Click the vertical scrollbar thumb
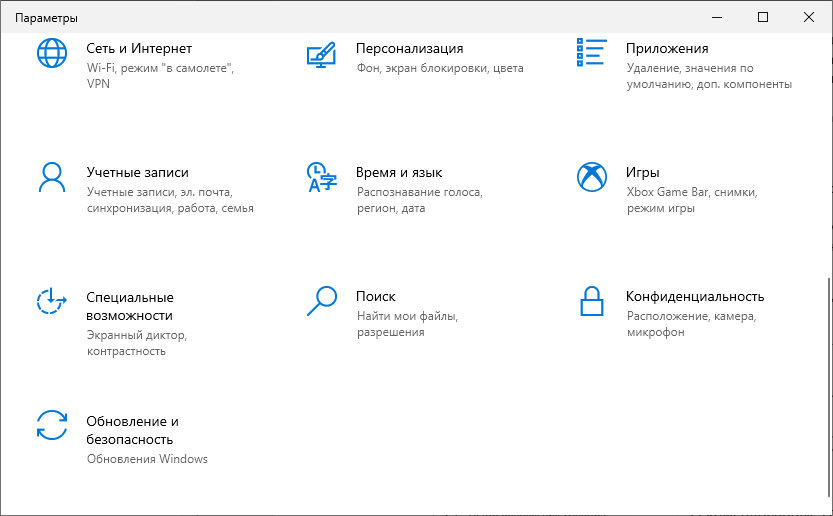 click(830, 386)
